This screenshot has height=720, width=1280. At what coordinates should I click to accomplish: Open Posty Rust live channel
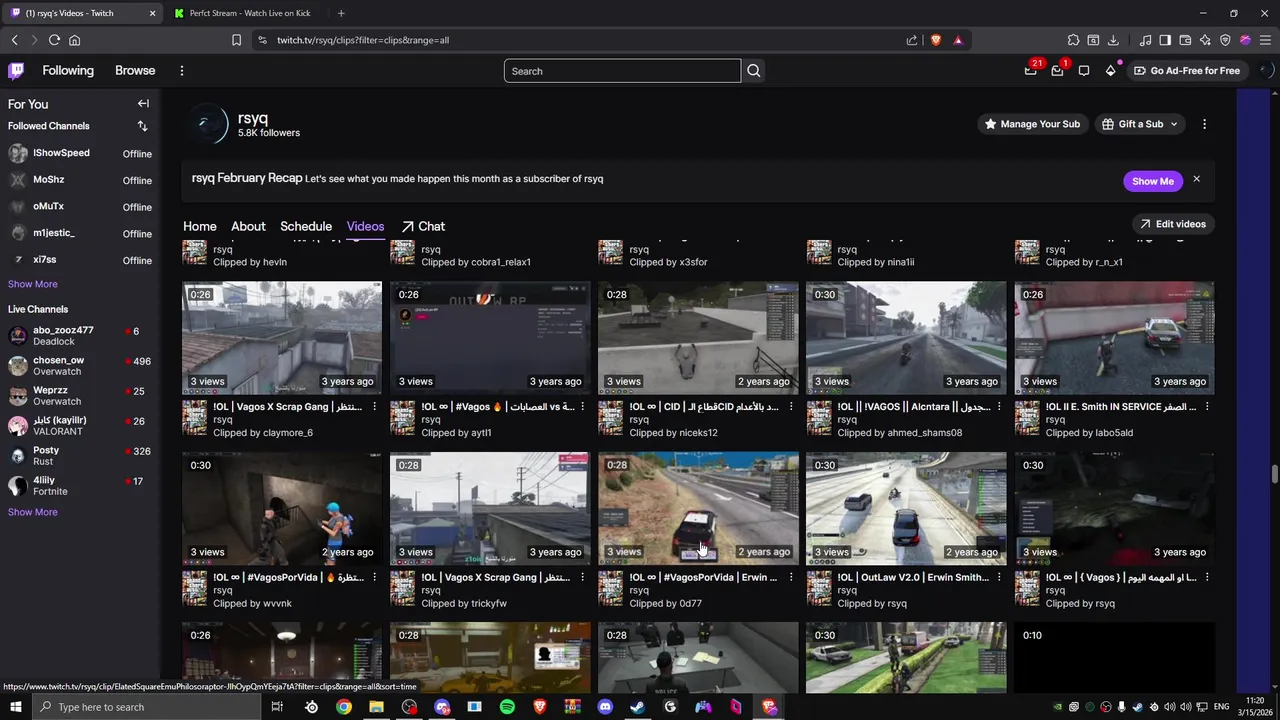click(80, 456)
